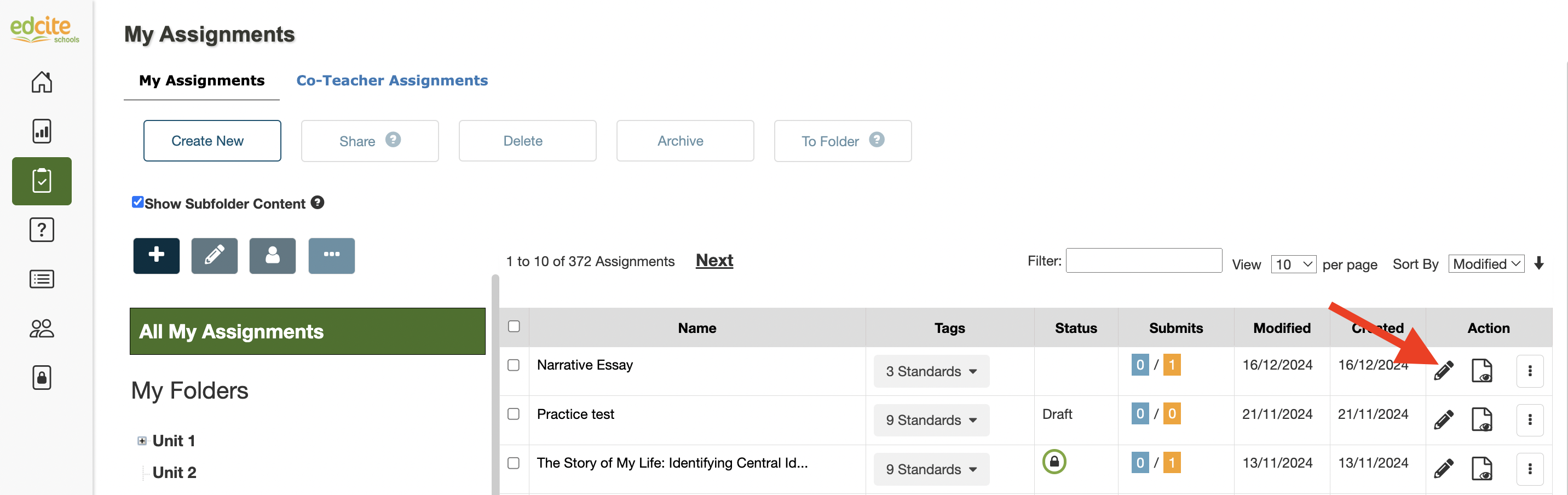Click the Filter text field
Screen dimensions: 1568x495
pos(1143,261)
